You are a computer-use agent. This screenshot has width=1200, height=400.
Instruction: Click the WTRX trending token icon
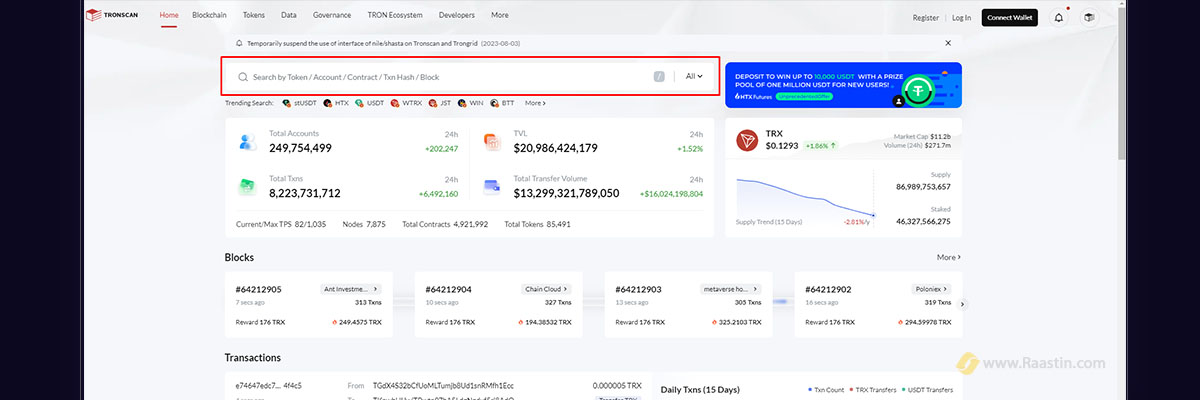[x=395, y=103]
